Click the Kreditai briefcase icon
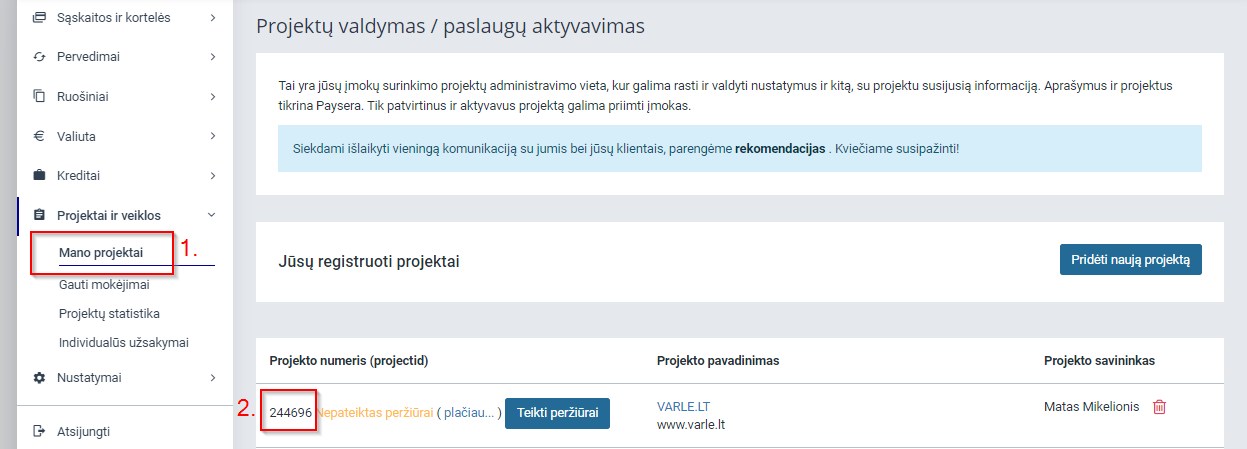This screenshot has height=449, width=1247. [40, 176]
